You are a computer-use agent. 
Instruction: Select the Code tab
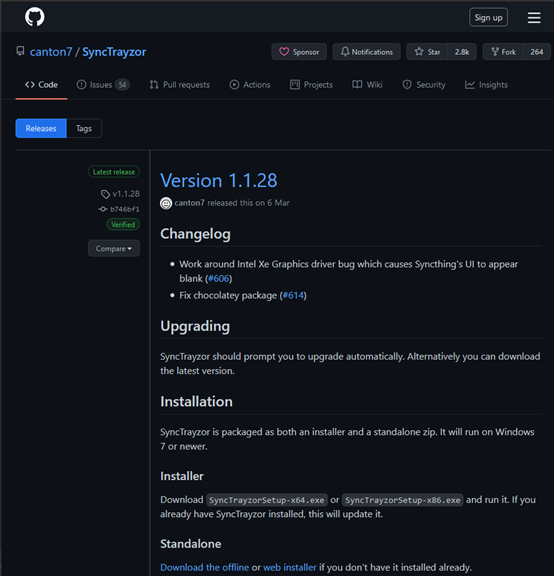pos(41,85)
